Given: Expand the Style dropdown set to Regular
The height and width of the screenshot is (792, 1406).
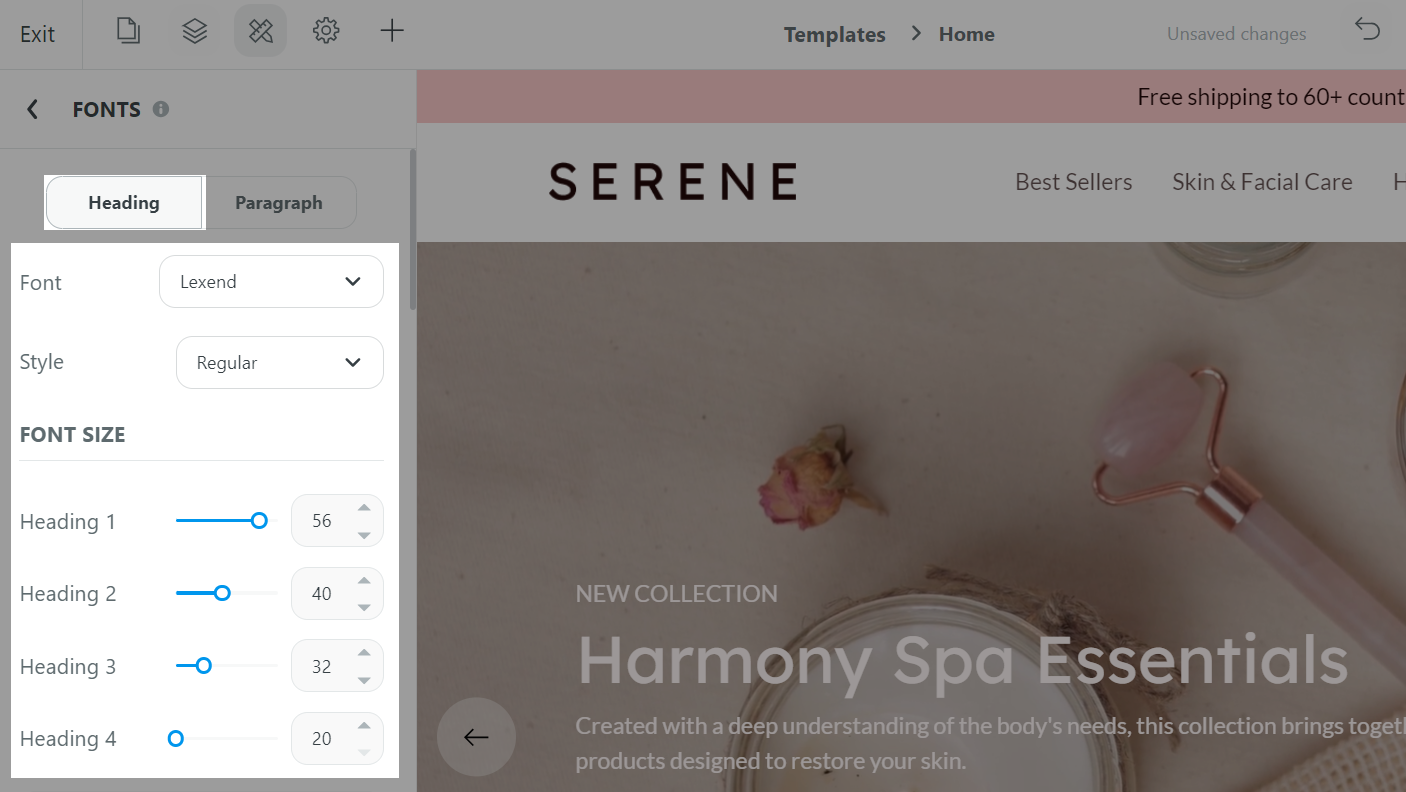Looking at the screenshot, I should pyautogui.click(x=280, y=362).
